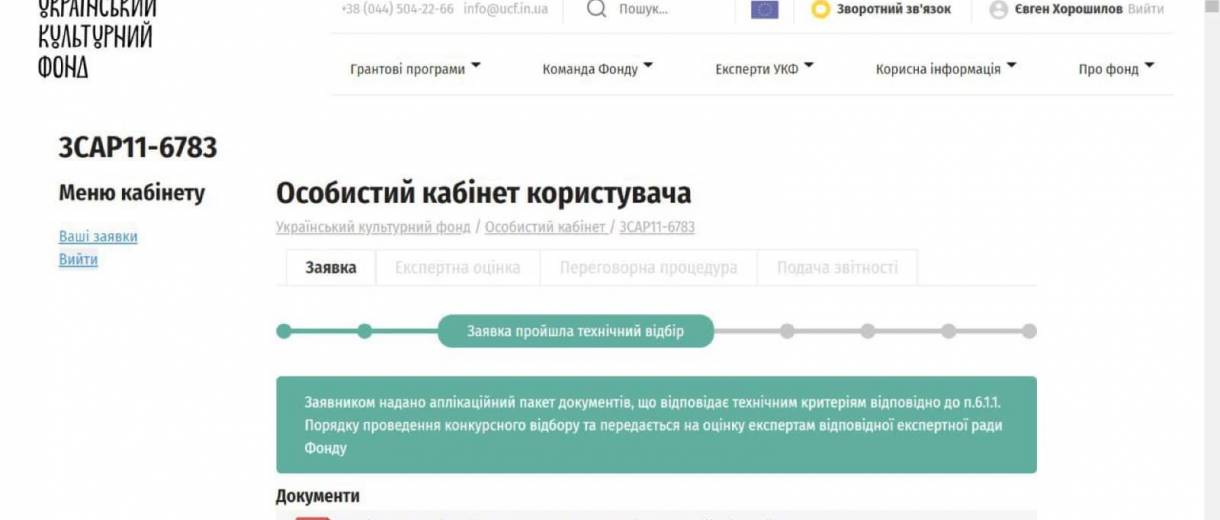
Task: Switch to the Експертна оцінка tab
Action: click(x=458, y=268)
